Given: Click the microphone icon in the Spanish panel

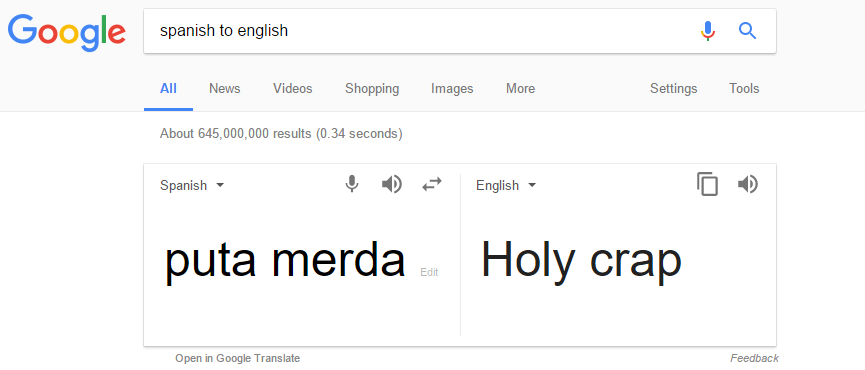Looking at the screenshot, I should pyautogui.click(x=352, y=184).
